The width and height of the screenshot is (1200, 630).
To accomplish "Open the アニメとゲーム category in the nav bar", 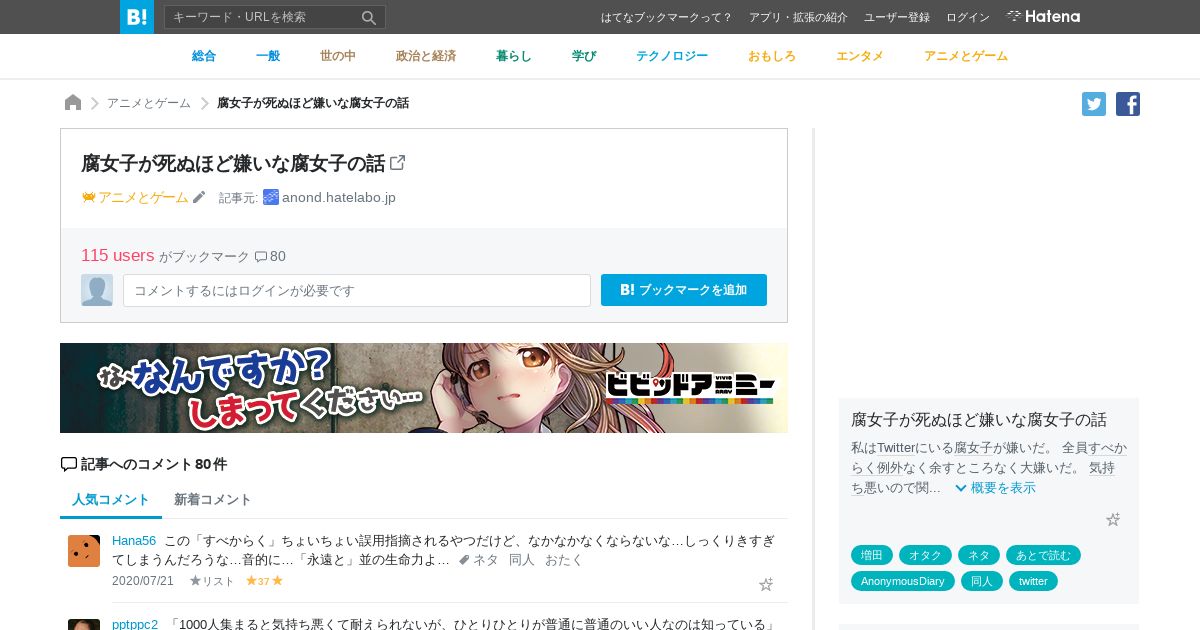I will coord(966,56).
